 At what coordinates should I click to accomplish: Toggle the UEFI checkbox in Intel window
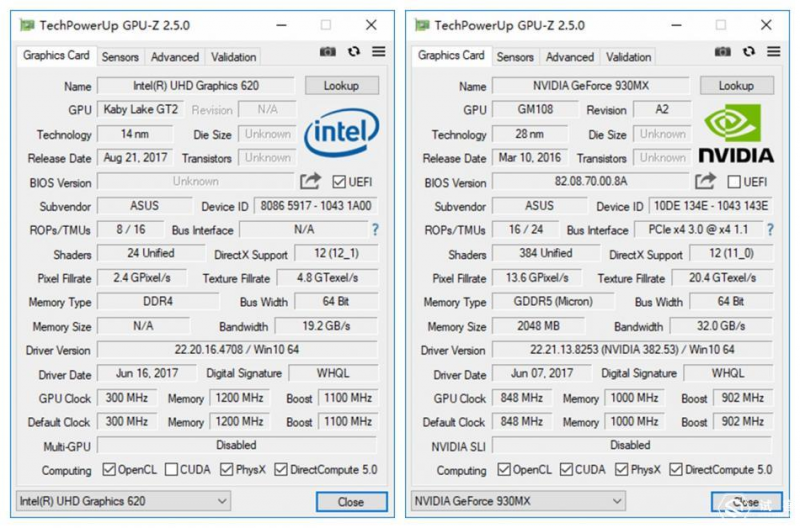339,182
